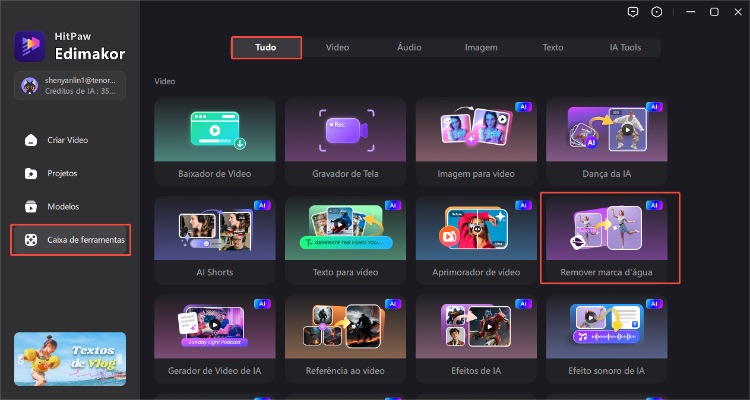Select Caixa de ferramentas in sidebar
Screen dimensions: 750x400
(70, 240)
